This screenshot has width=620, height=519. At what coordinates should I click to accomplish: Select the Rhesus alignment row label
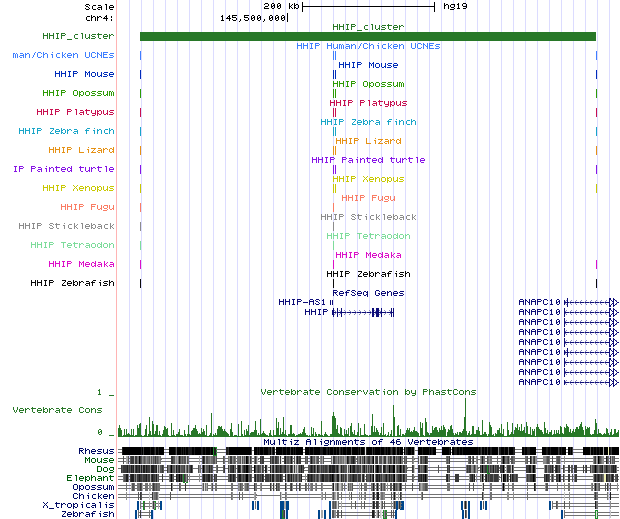click(96, 451)
